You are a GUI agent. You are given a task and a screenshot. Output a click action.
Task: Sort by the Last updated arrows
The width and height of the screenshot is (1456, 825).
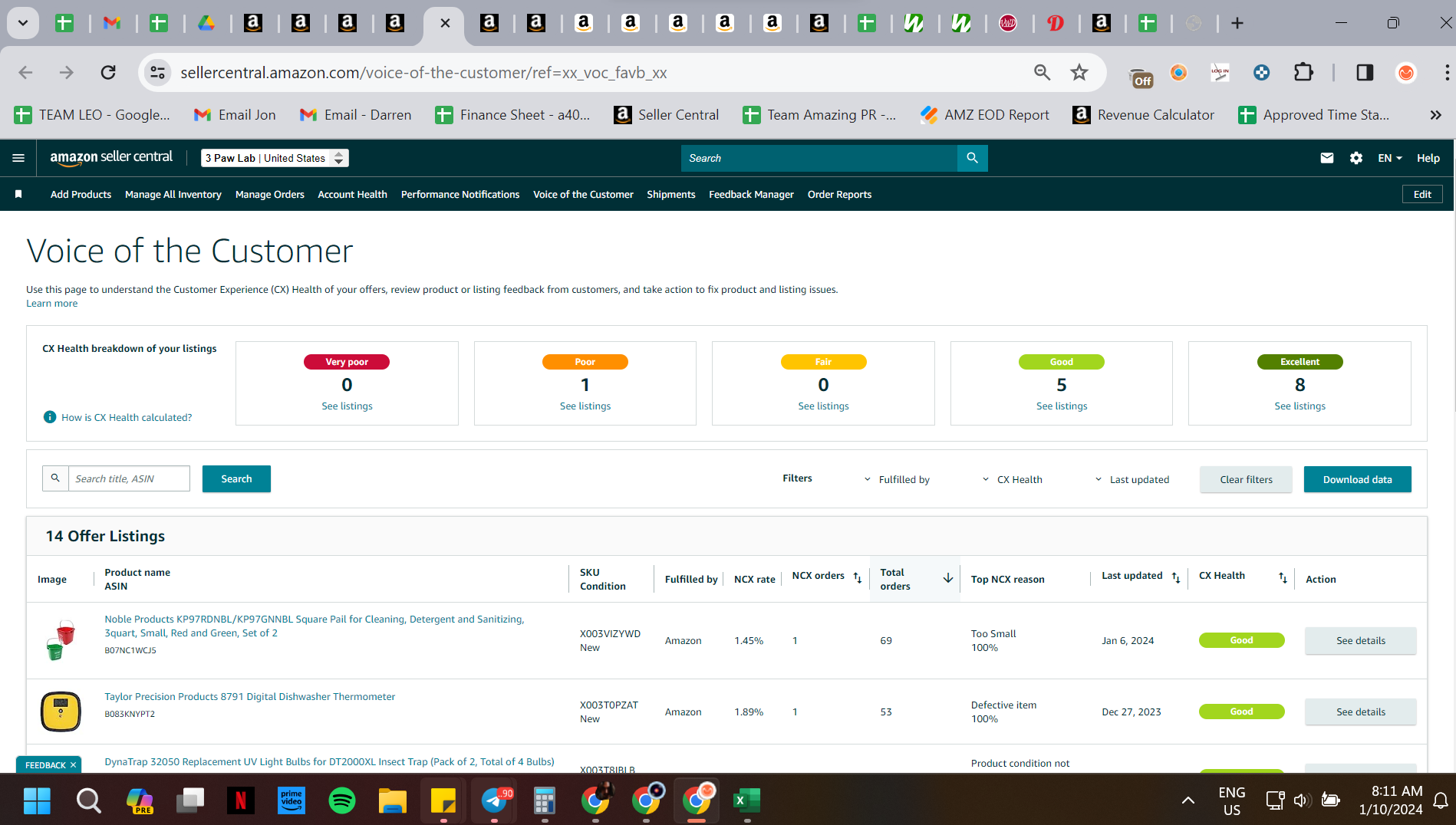click(1176, 578)
